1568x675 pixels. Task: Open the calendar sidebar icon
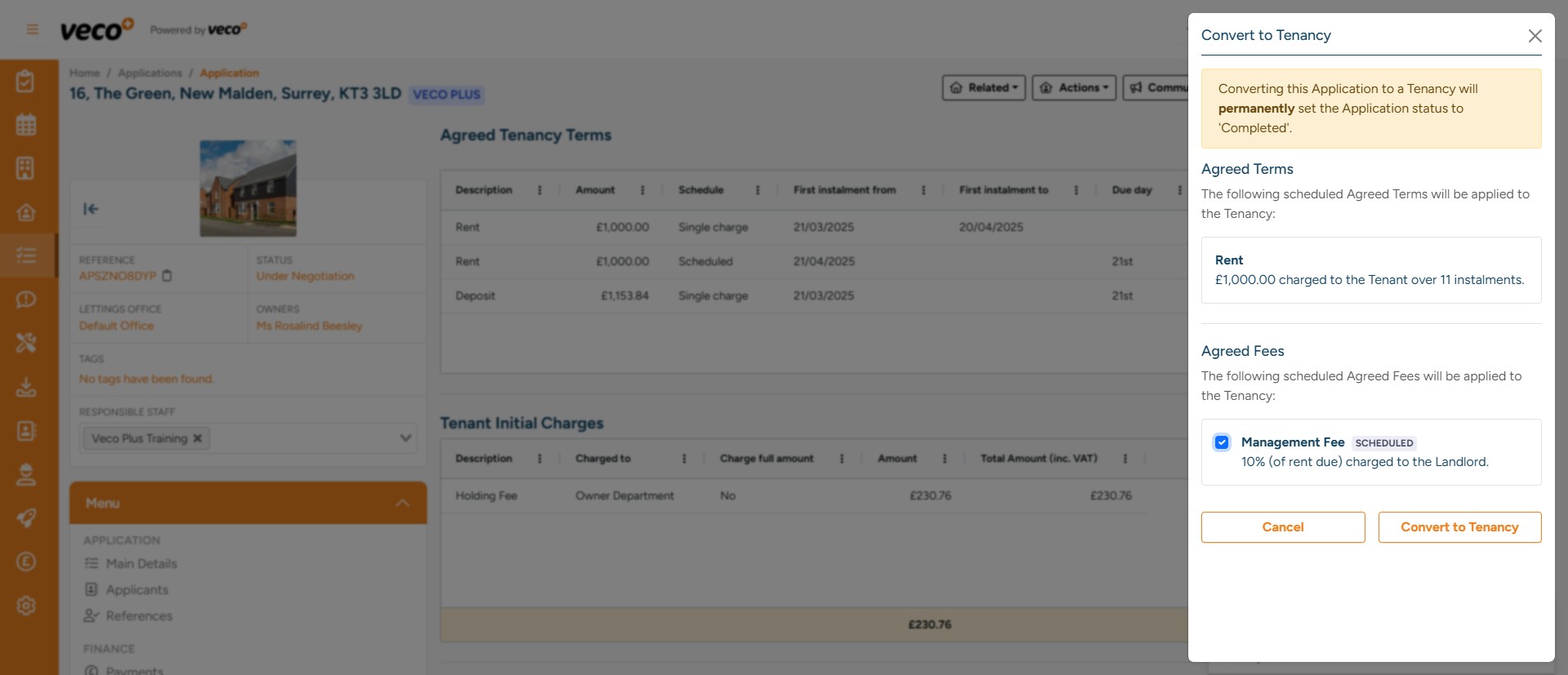pyautogui.click(x=26, y=125)
